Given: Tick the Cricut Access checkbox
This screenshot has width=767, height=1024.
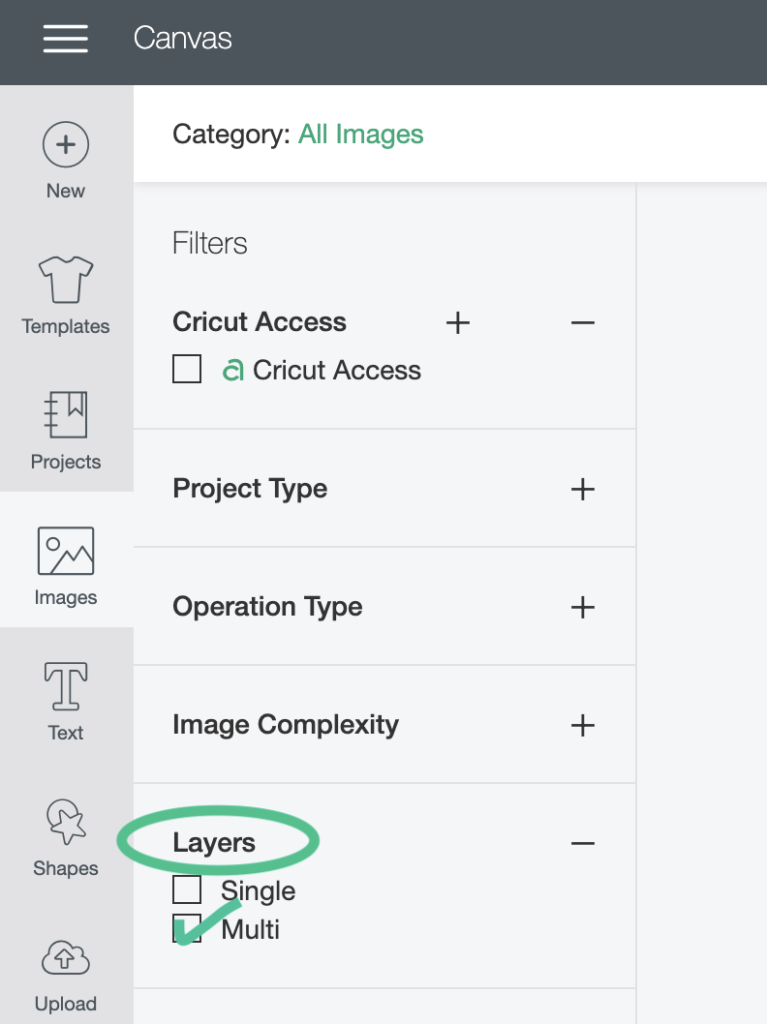Looking at the screenshot, I should pyautogui.click(x=187, y=369).
